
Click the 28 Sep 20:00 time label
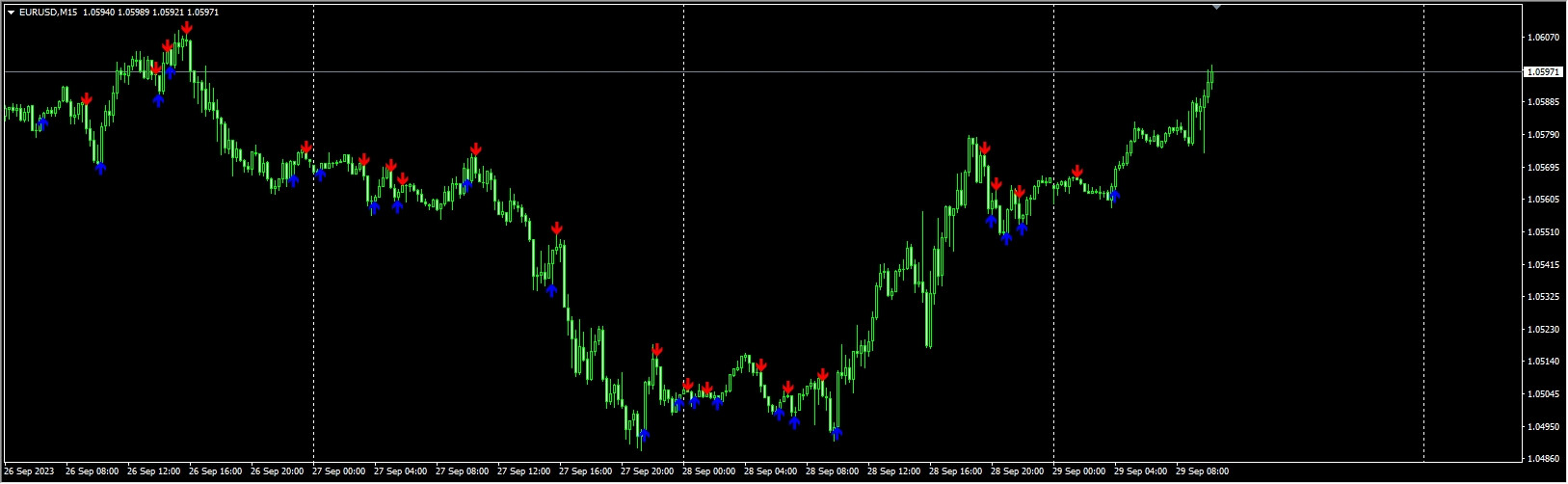pos(1018,472)
